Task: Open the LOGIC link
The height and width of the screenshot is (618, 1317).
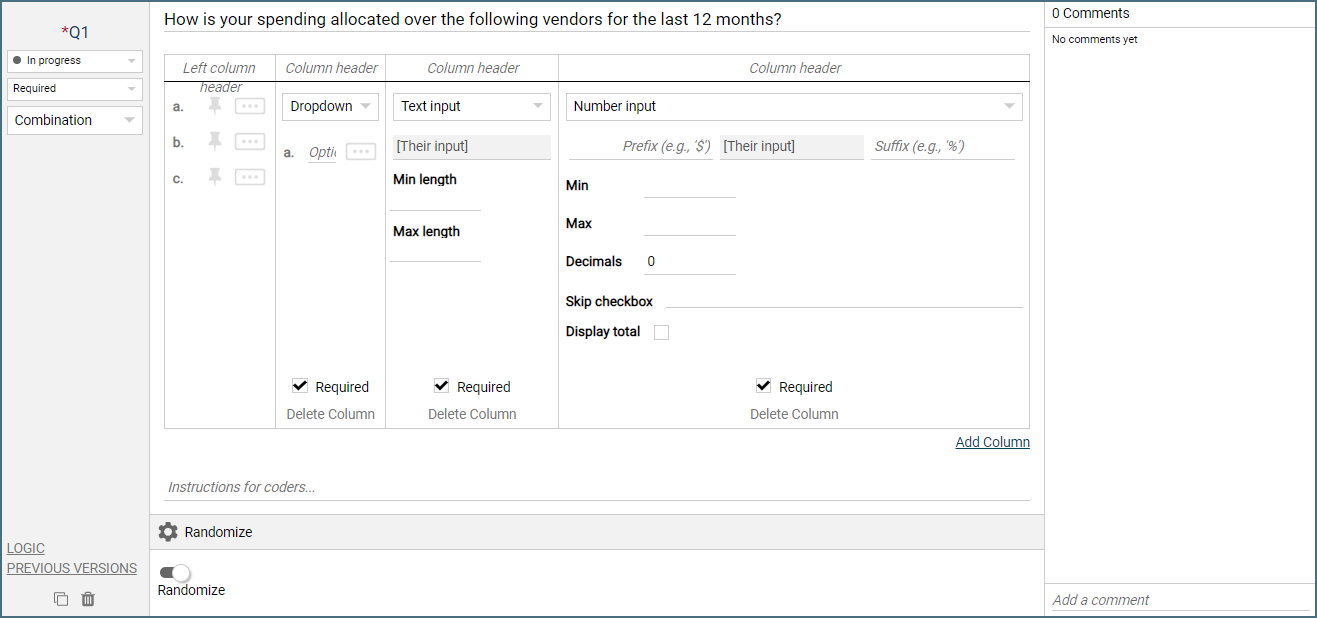Action: [26, 548]
